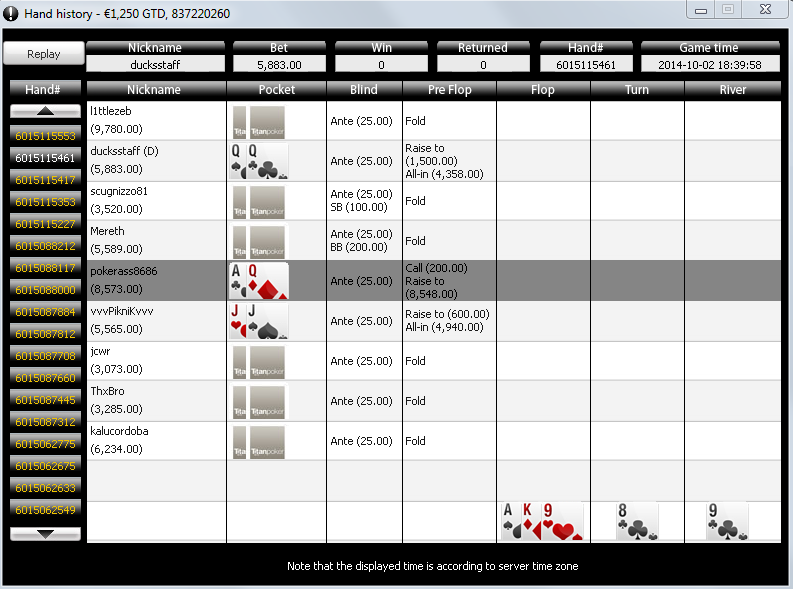The image size is (793, 589).
Task: Click jcwr's face-down pocket cards
Action: coord(259,361)
